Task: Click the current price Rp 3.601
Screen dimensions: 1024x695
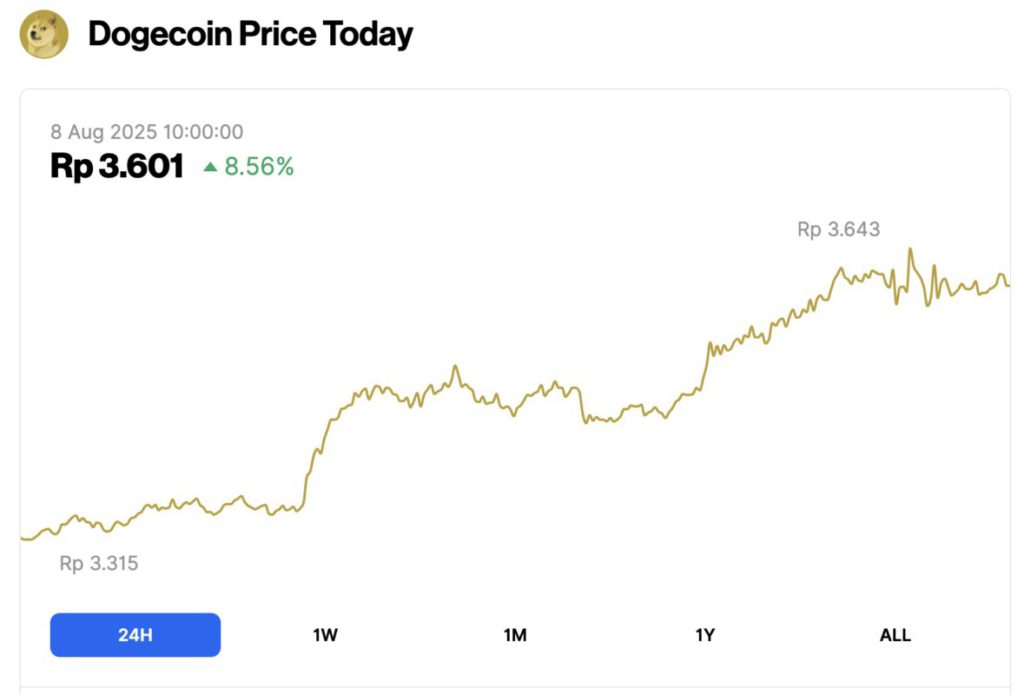Action: (x=116, y=166)
